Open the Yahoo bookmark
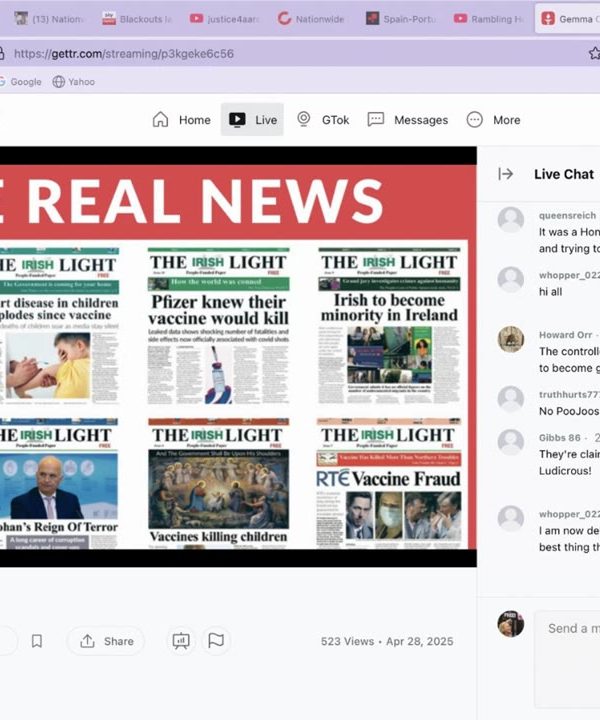This screenshot has height=720, width=600. 74,82
